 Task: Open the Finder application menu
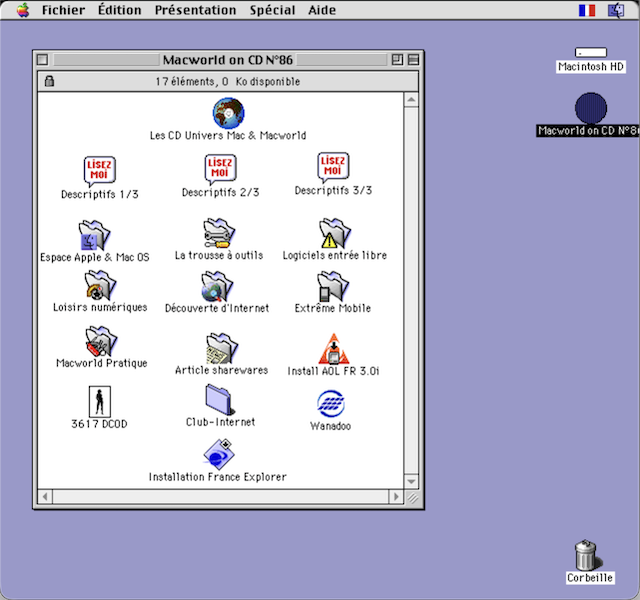[x=616, y=10]
